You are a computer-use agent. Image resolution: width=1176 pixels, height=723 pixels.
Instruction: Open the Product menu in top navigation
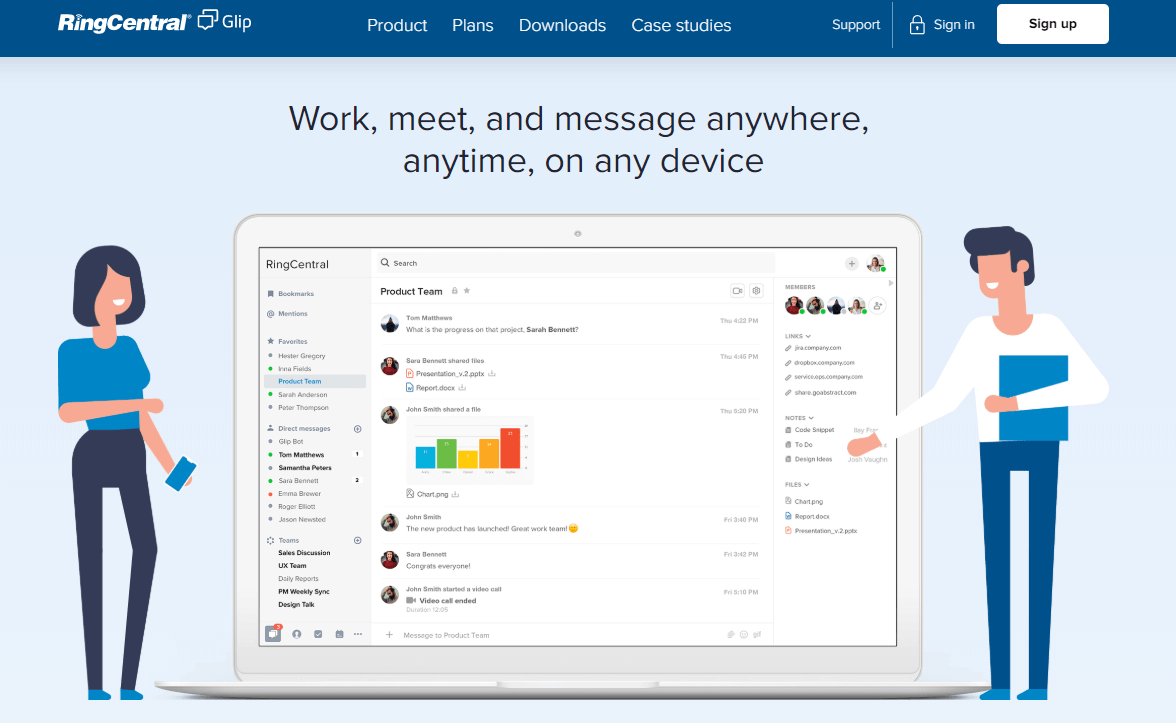click(397, 25)
